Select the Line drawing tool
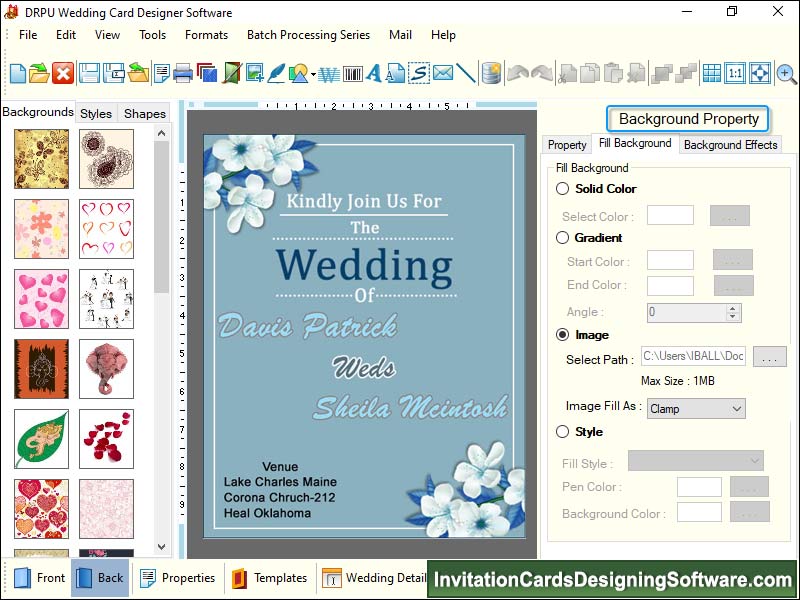The height and width of the screenshot is (600, 800). coord(466,73)
